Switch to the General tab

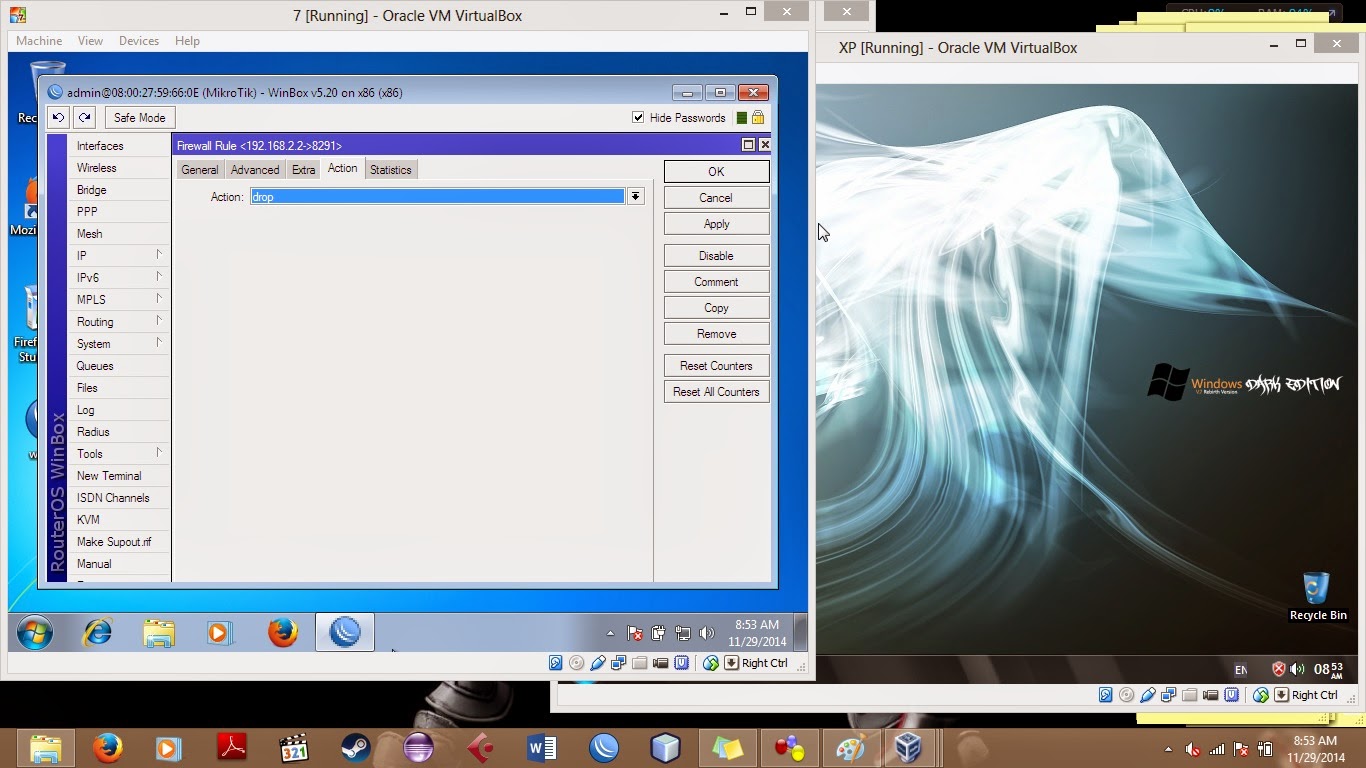point(200,170)
